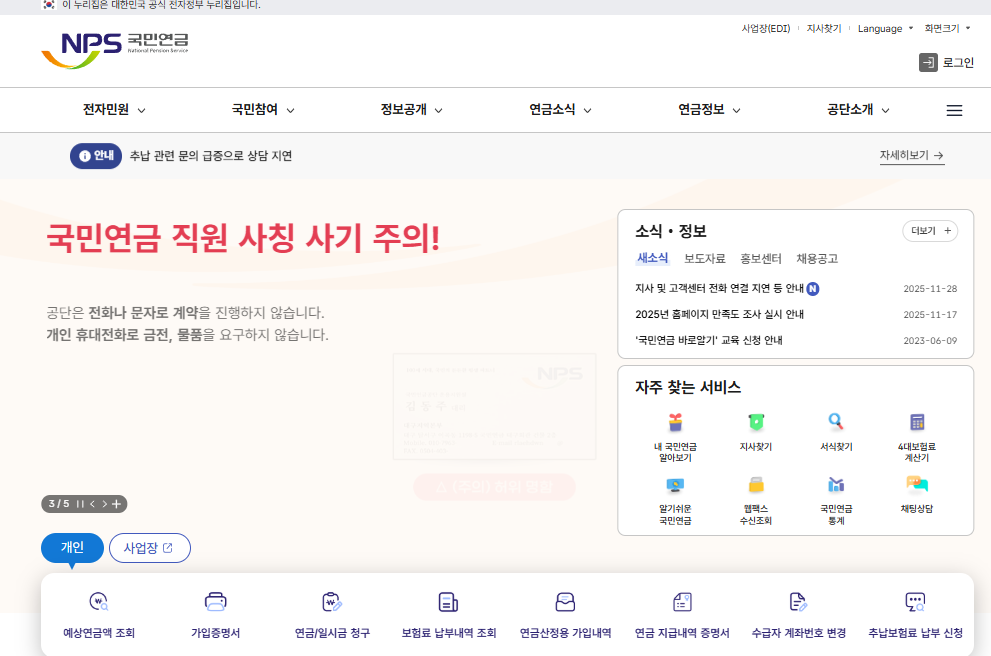Open notice 2025년 홈페이지 만족도 조사

pos(719,314)
